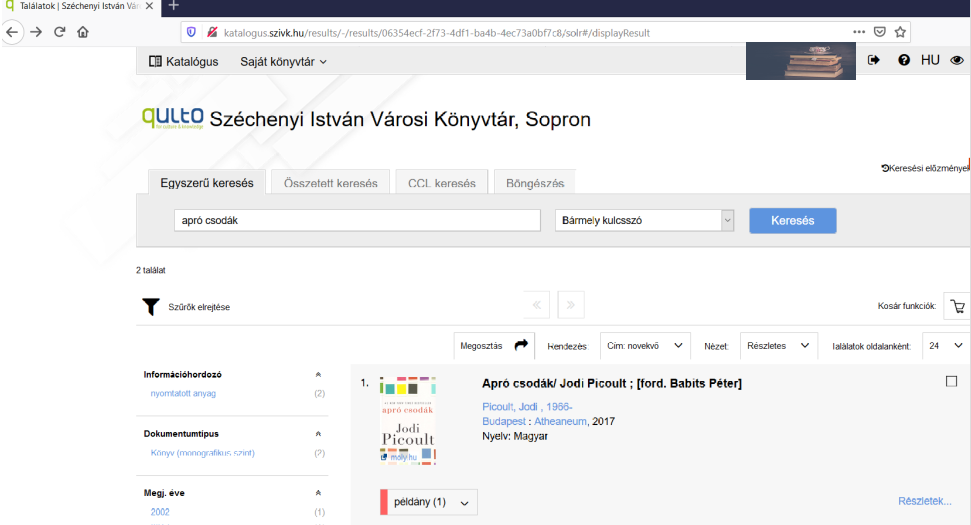Open Katalógus menu item
This screenshot has height=525, width=971.
(x=183, y=61)
